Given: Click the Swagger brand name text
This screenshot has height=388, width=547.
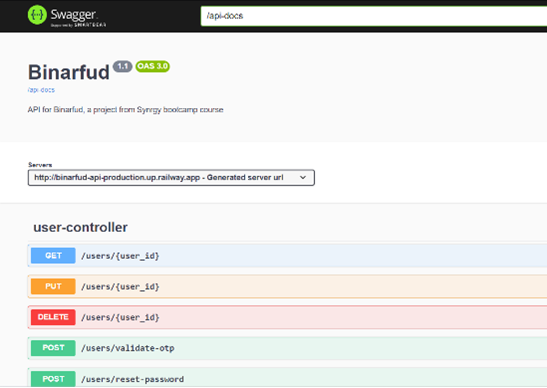Looking at the screenshot, I should tap(73, 15).
